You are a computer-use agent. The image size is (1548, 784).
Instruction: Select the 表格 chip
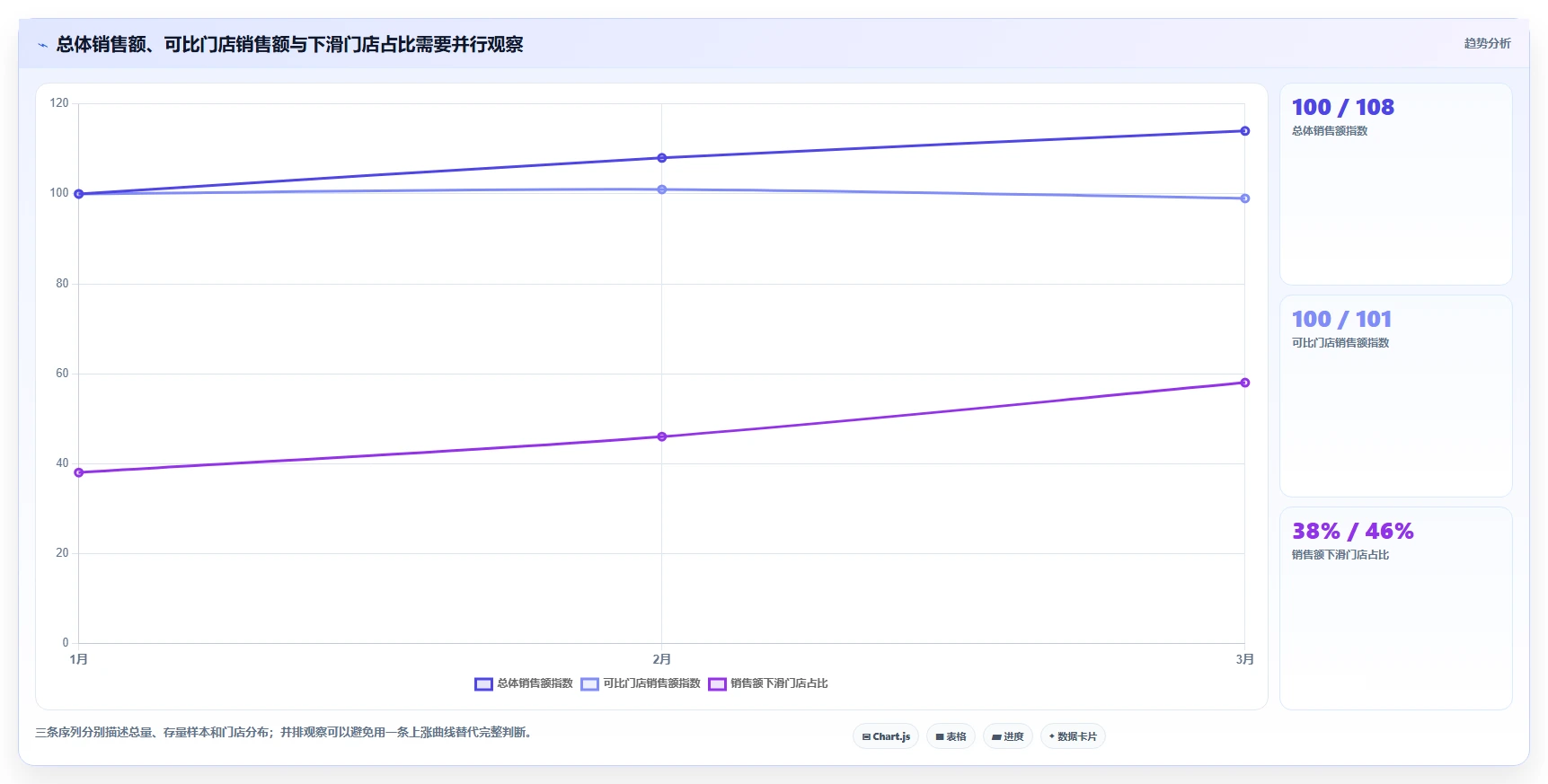(951, 736)
